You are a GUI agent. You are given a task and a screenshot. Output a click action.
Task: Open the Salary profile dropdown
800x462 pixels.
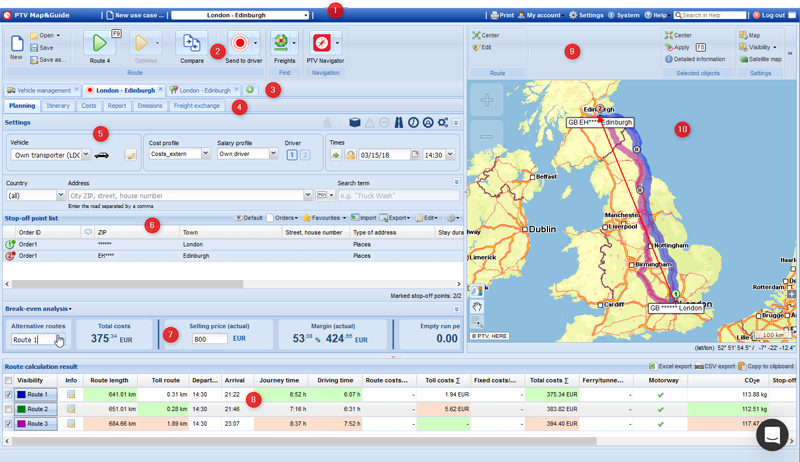273,153
